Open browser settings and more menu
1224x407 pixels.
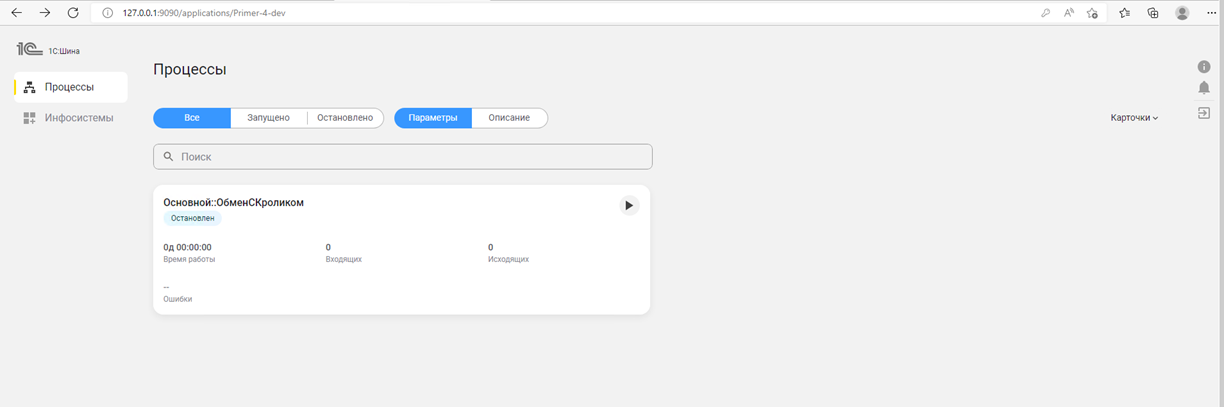coord(1210,13)
